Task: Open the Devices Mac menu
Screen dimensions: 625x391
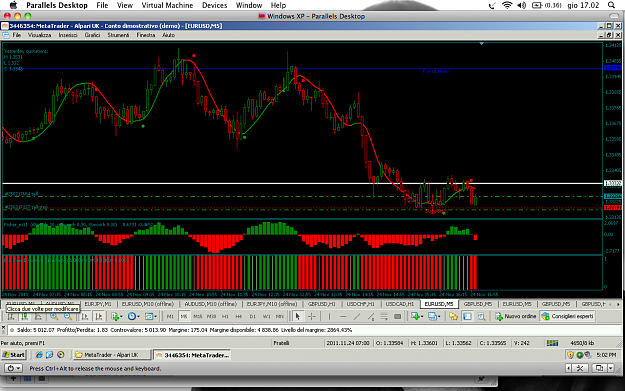Action: (214, 5)
